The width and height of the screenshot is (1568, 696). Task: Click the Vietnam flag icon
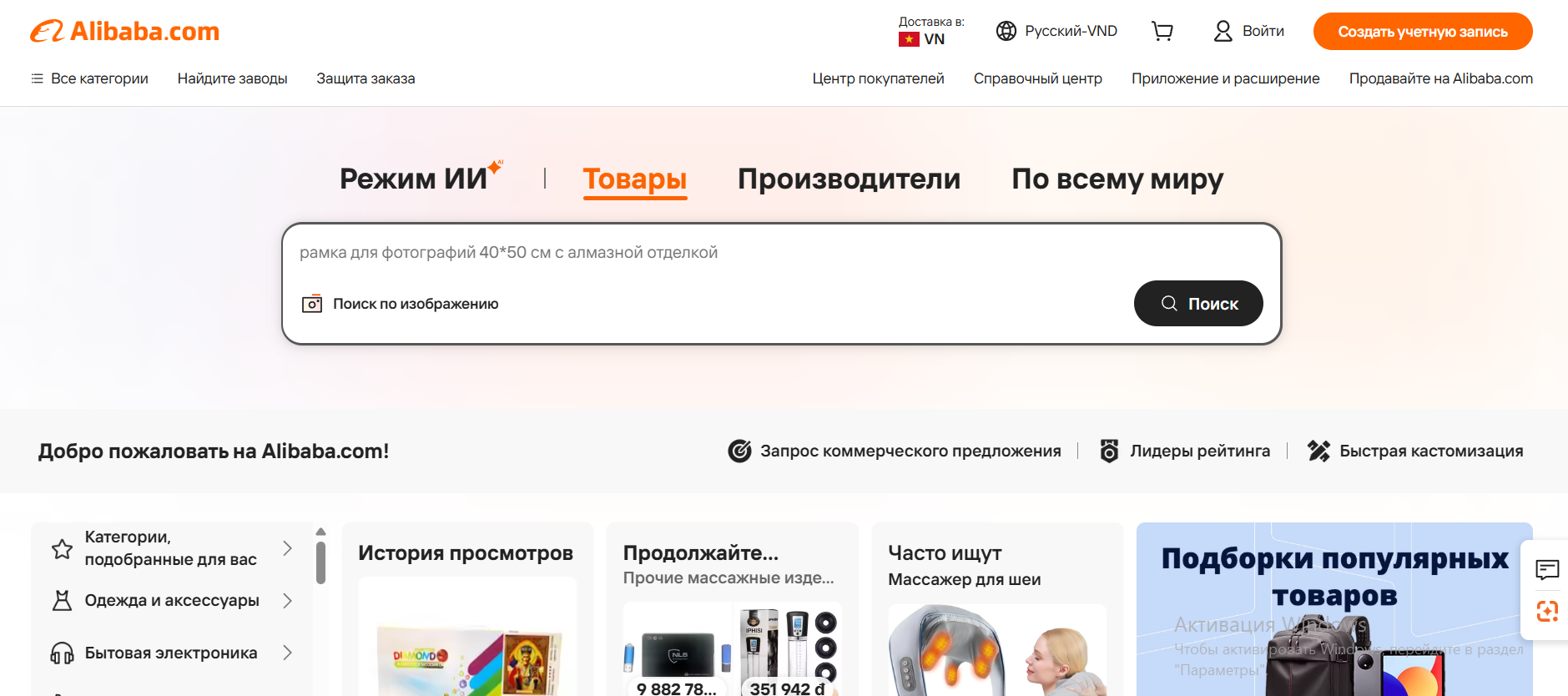coord(909,39)
